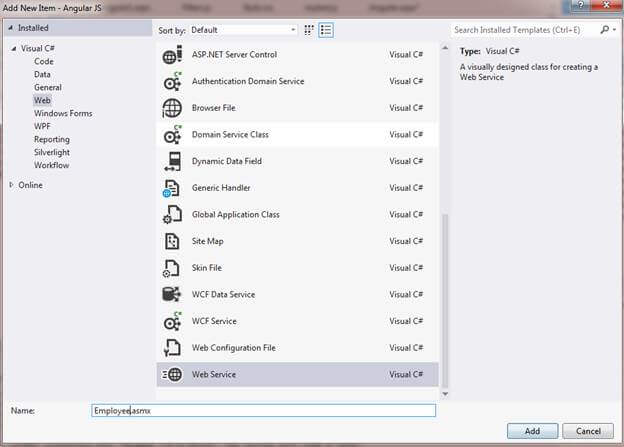The image size is (624, 447).
Task: Click the WCF Data Service icon
Action: pos(172,295)
